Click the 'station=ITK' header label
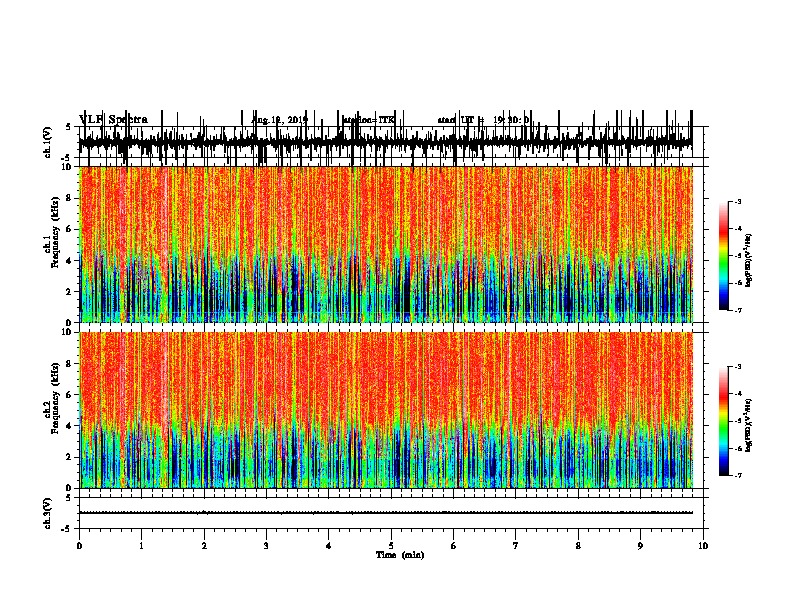 point(368,120)
